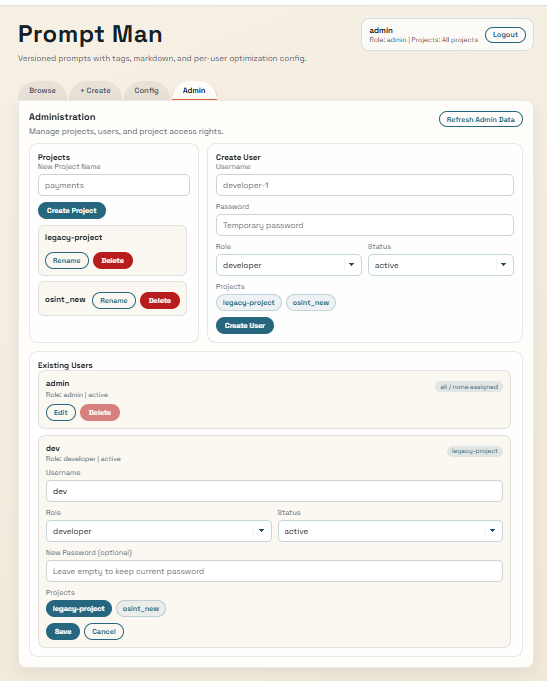Viewport: 547px width, 681px height.
Task: Click the Create User button
Action: click(x=245, y=326)
